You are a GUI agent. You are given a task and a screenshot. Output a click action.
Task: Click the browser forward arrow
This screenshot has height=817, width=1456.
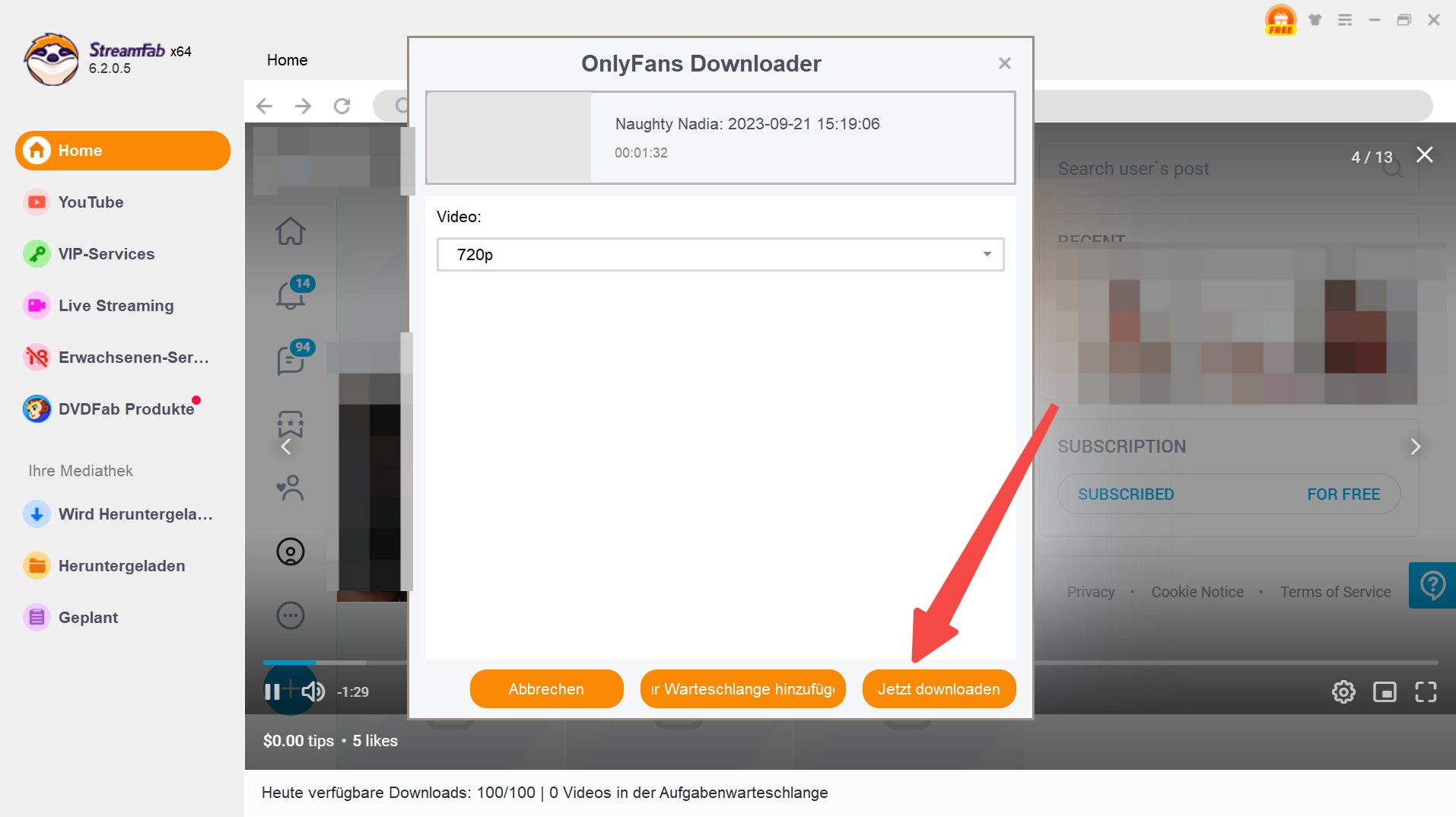[x=303, y=106]
